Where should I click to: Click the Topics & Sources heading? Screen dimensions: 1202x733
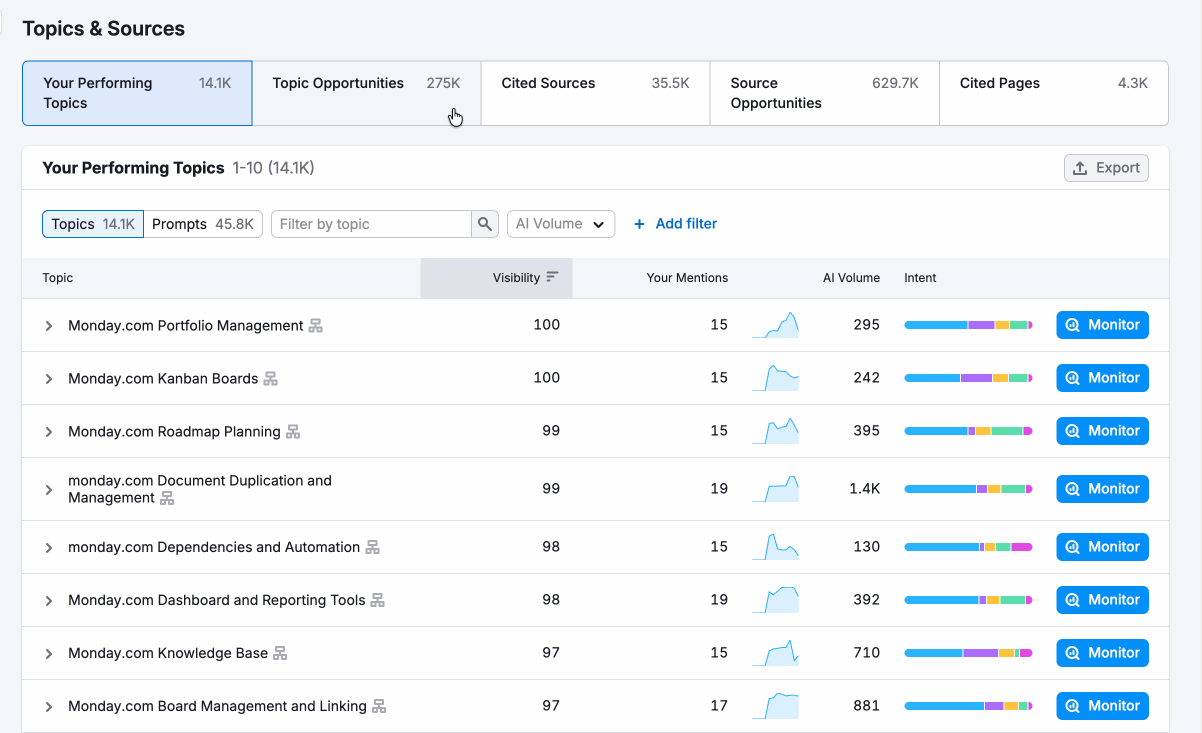coord(104,29)
